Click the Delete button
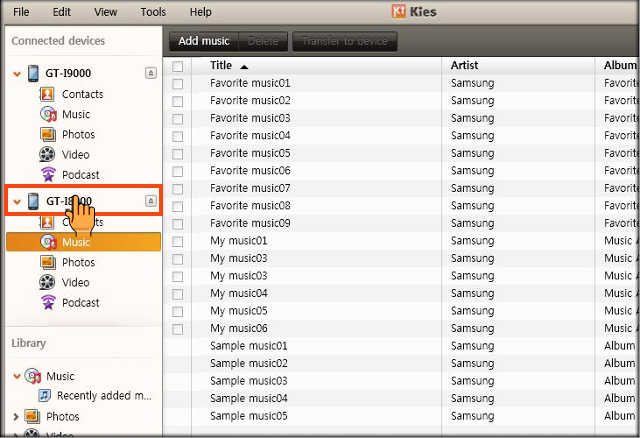The height and width of the screenshot is (438, 640). coord(263,41)
